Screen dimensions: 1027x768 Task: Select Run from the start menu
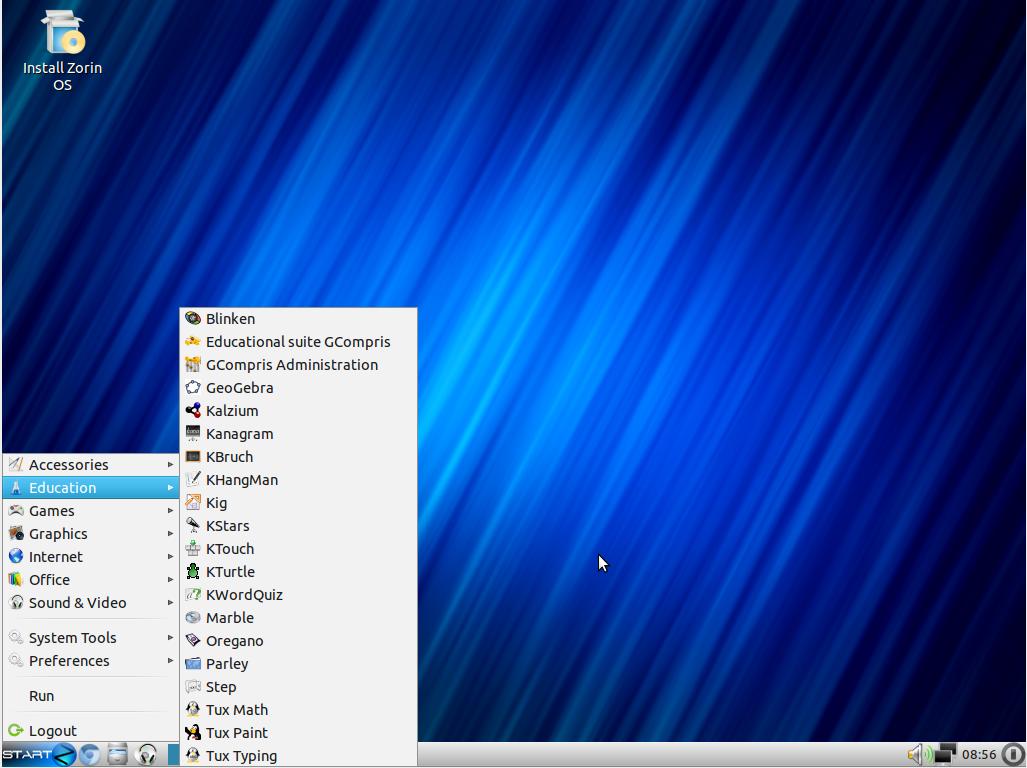[x=42, y=696]
